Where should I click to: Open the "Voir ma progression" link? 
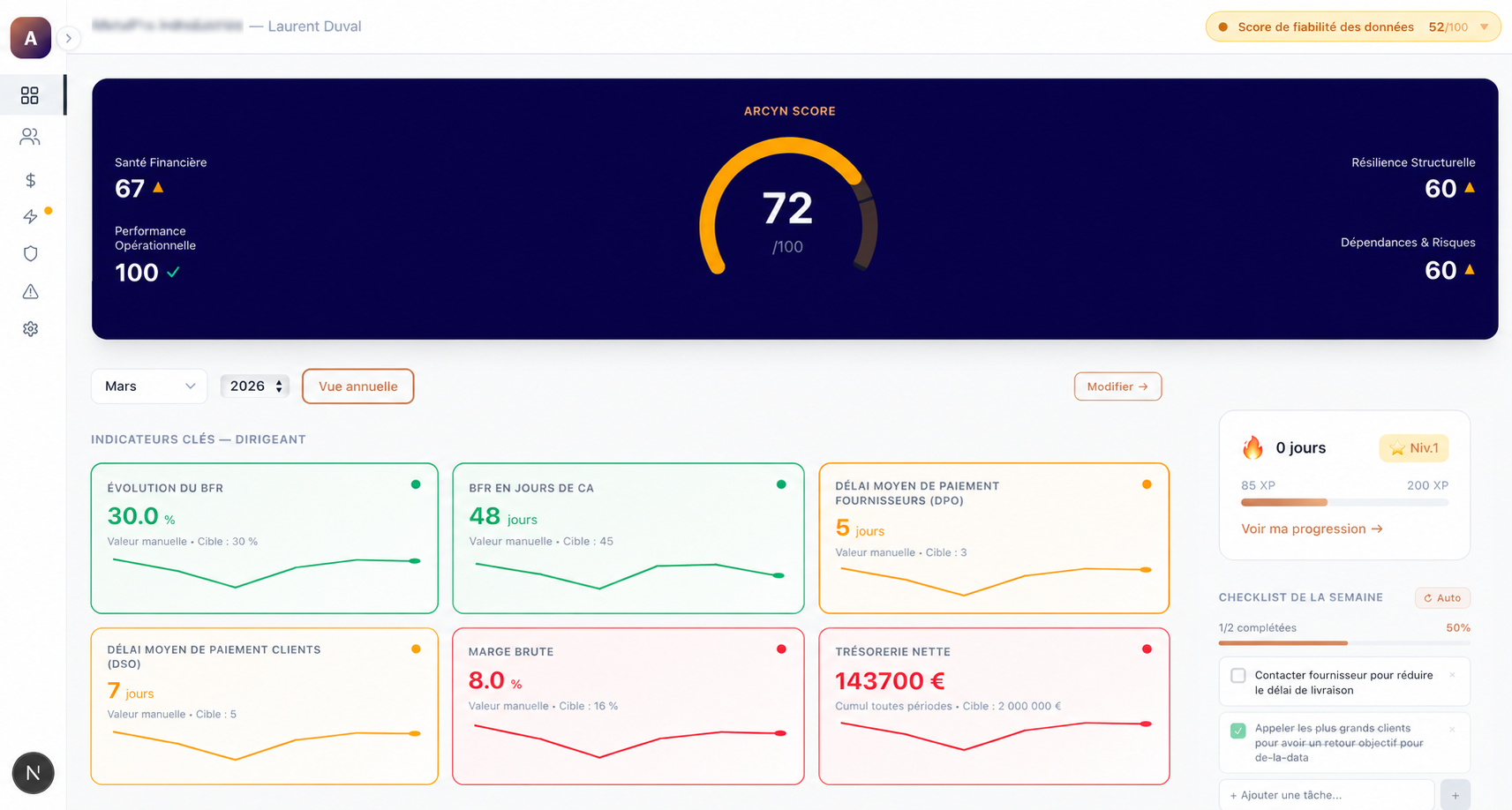coord(1312,529)
